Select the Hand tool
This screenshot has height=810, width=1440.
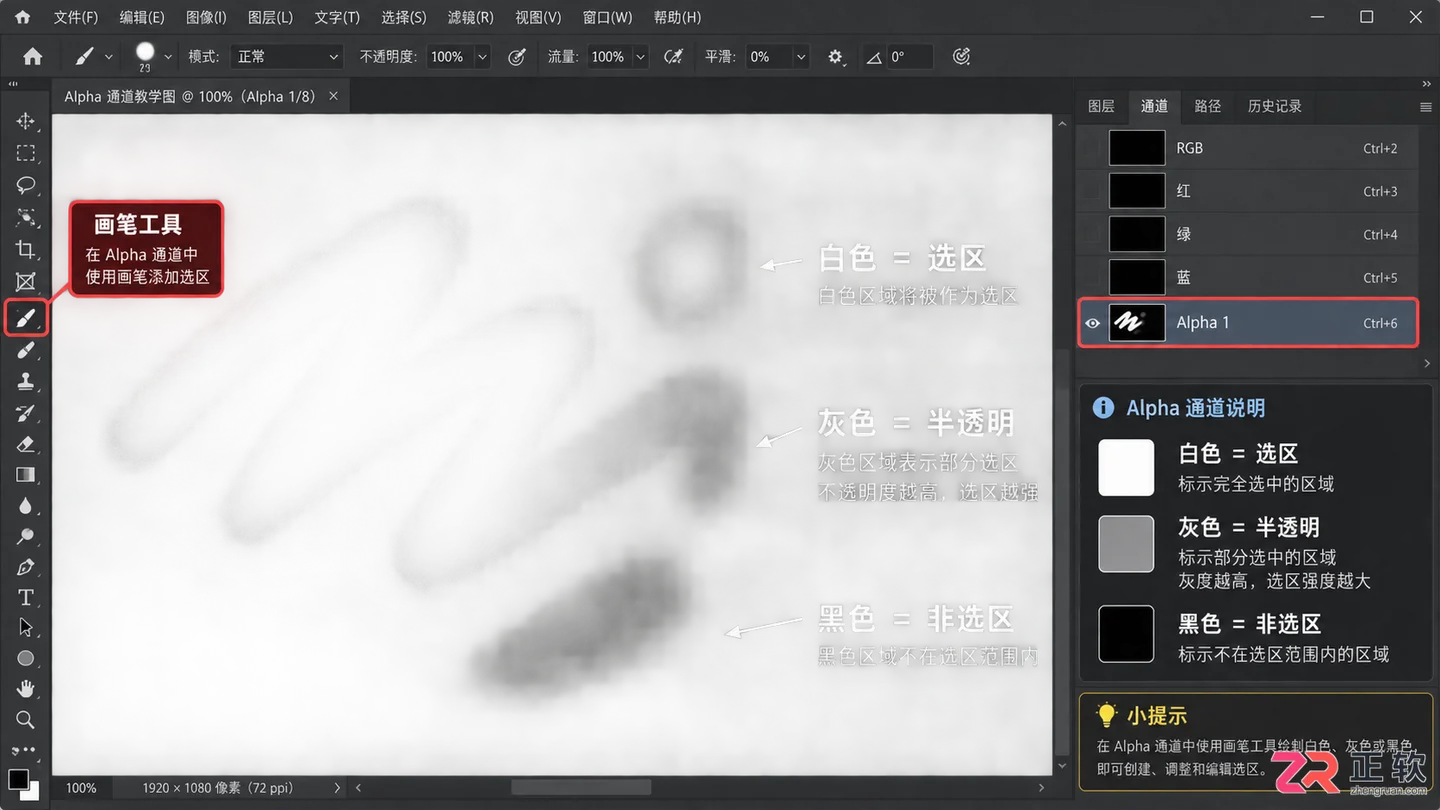tap(25, 689)
